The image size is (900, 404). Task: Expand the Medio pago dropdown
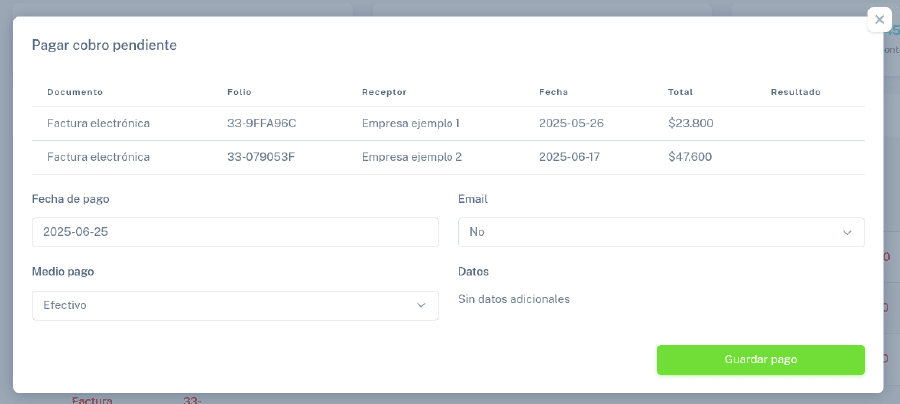[x=234, y=306]
